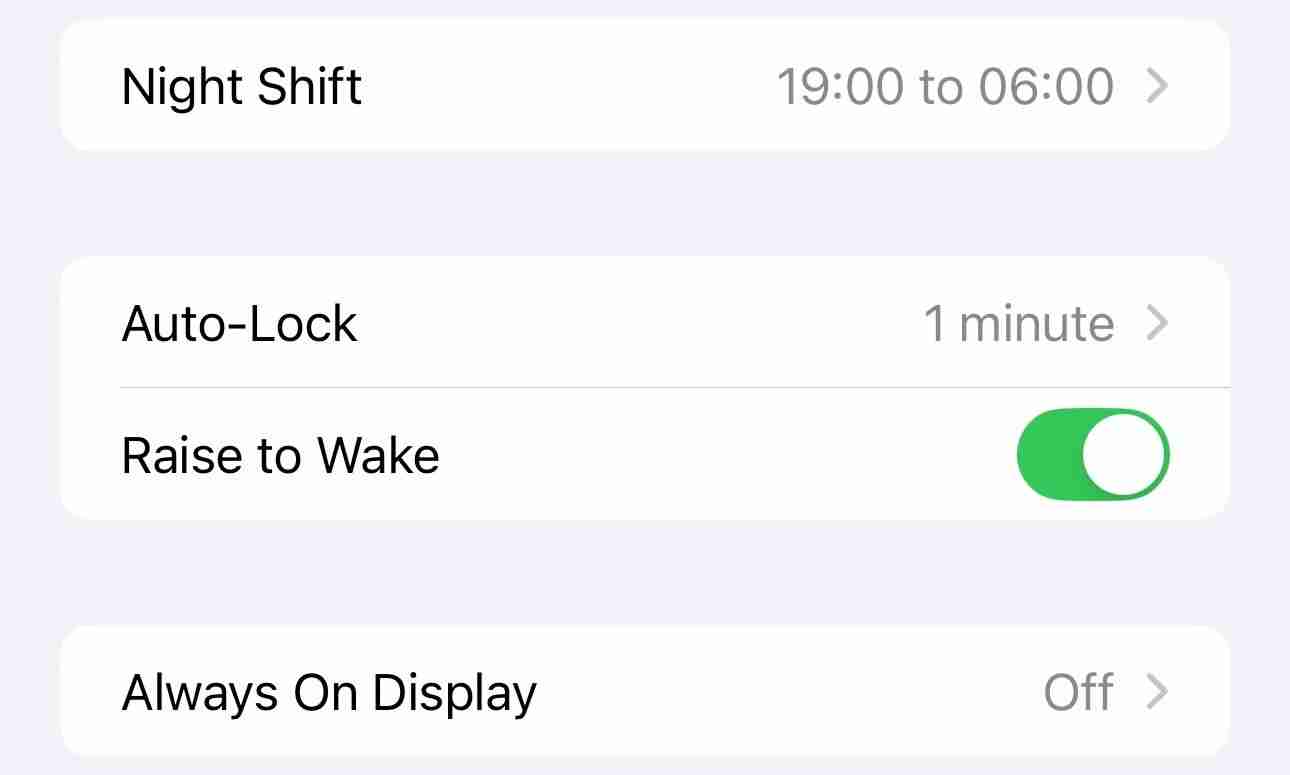Open Always On Display settings
The height and width of the screenshot is (775, 1290).
(x=329, y=692)
